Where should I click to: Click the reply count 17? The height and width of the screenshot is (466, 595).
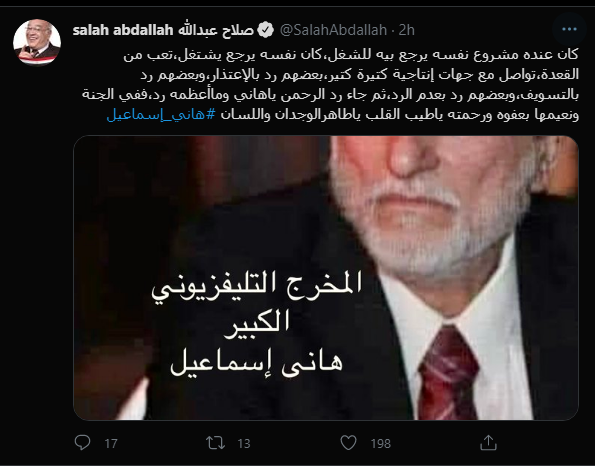tap(111, 443)
